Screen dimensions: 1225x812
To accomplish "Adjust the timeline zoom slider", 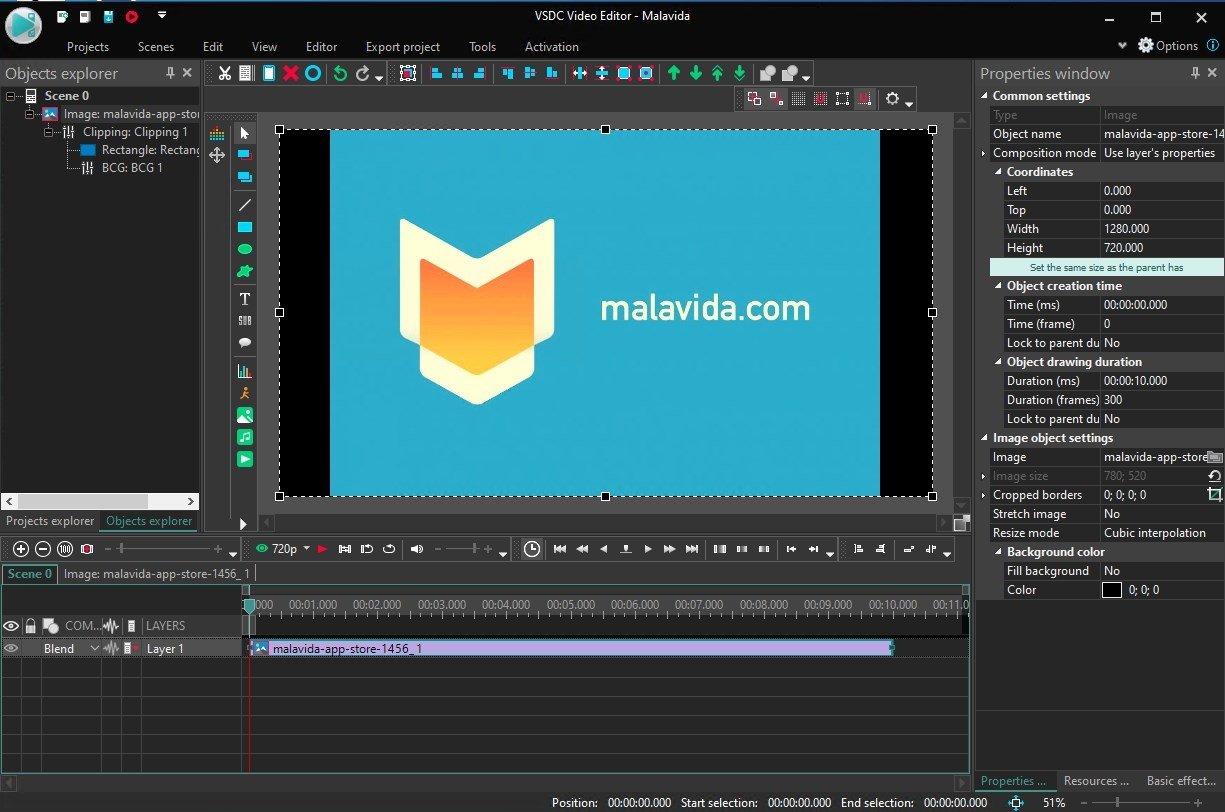I will click(163, 549).
